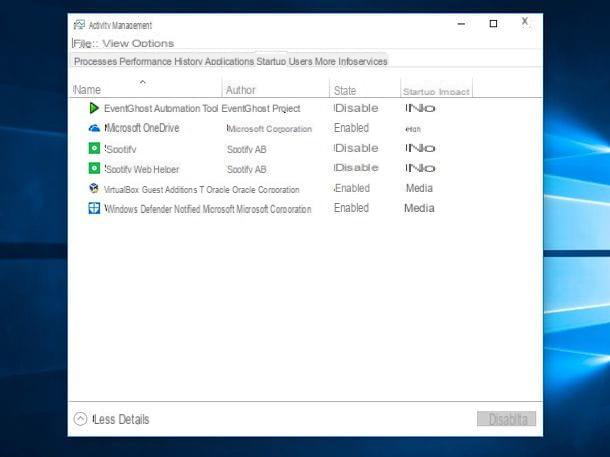Select the Microsoft OneDrive entry

[142, 128]
